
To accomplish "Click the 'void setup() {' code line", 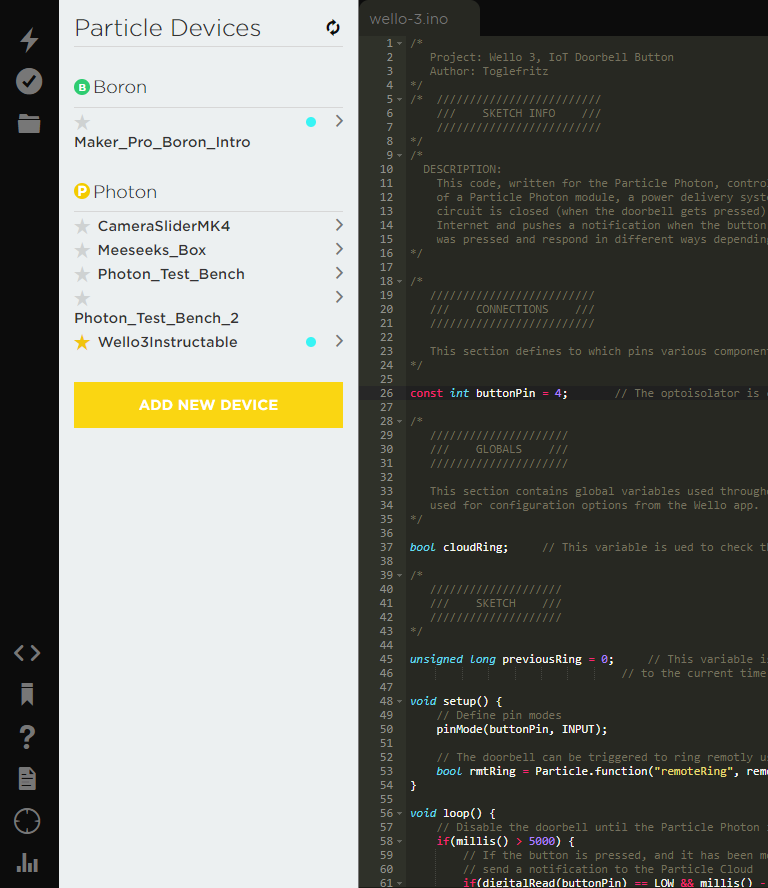I will tap(455, 701).
